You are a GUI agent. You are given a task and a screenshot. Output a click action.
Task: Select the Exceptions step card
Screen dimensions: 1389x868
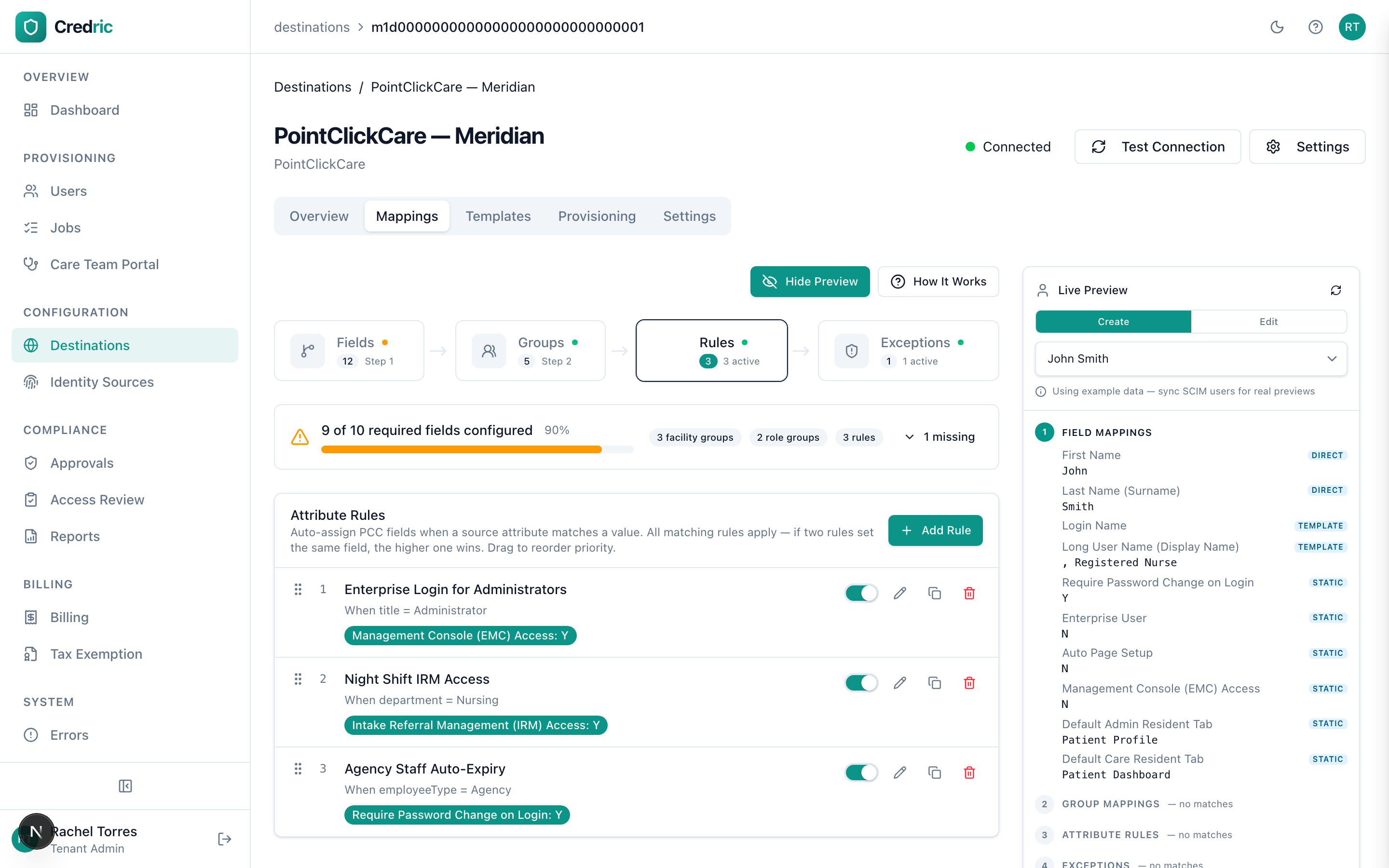point(908,351)
